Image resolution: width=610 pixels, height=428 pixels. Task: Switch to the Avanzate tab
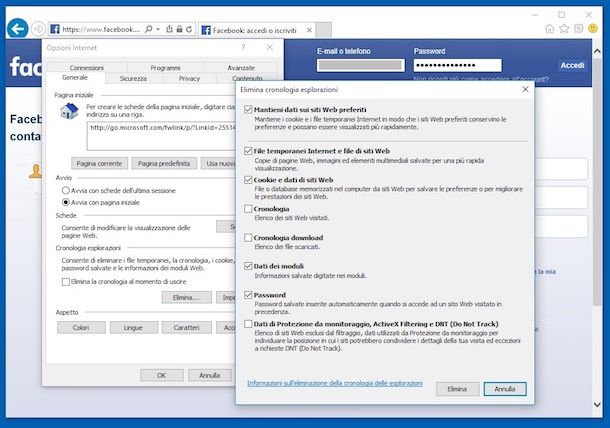(x=241, y=68)
